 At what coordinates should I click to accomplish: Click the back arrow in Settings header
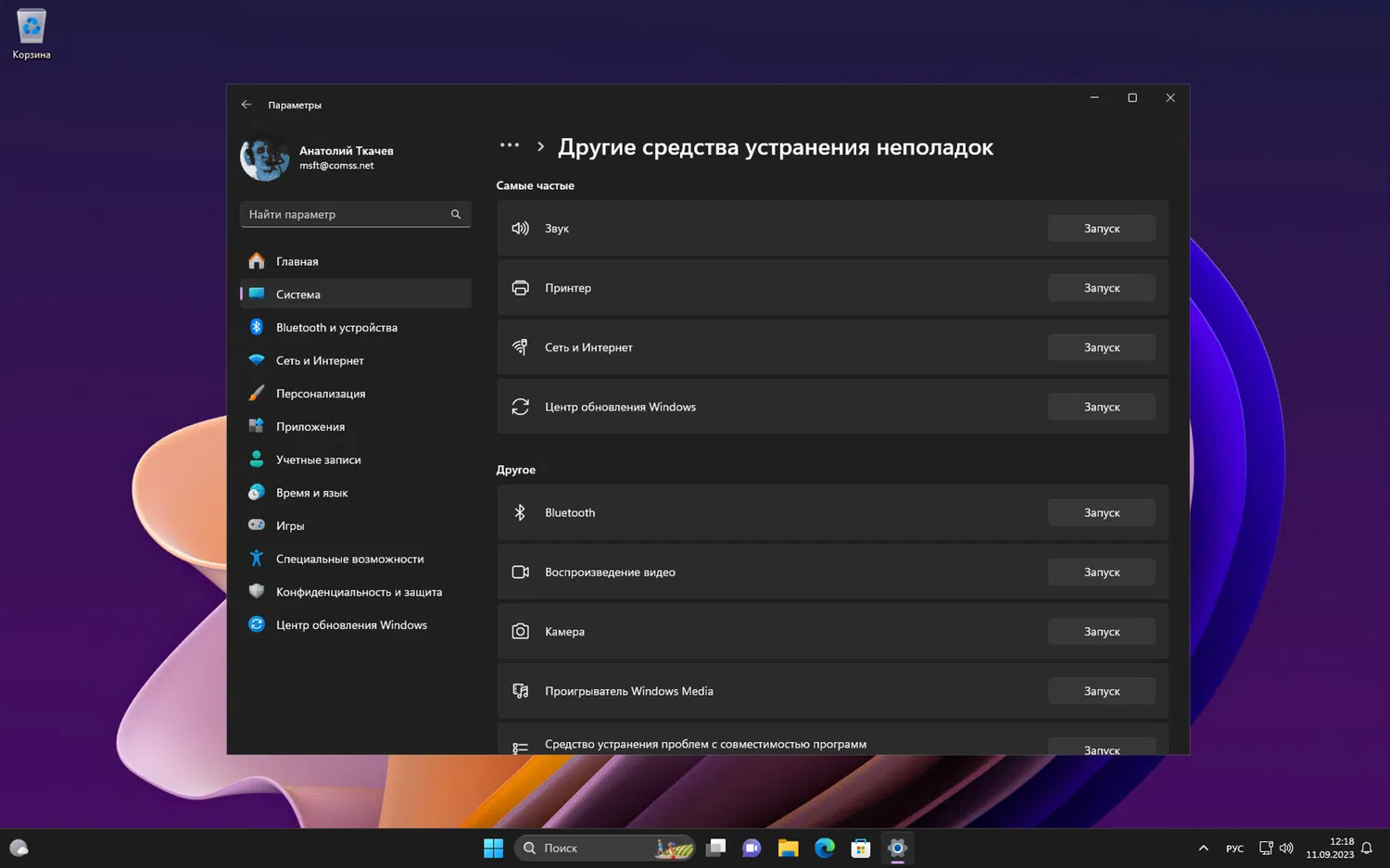click(x=246, y=105)
